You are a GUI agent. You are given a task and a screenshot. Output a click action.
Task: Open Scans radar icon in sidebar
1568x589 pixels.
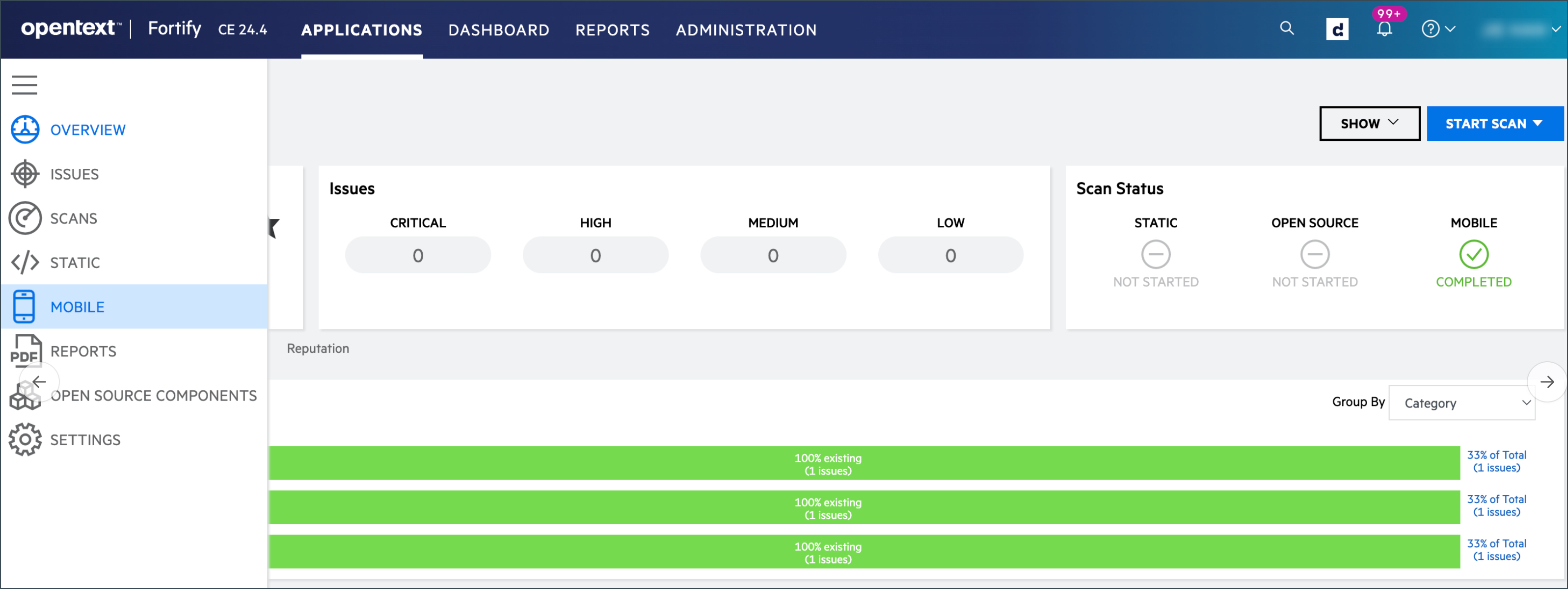25,218
